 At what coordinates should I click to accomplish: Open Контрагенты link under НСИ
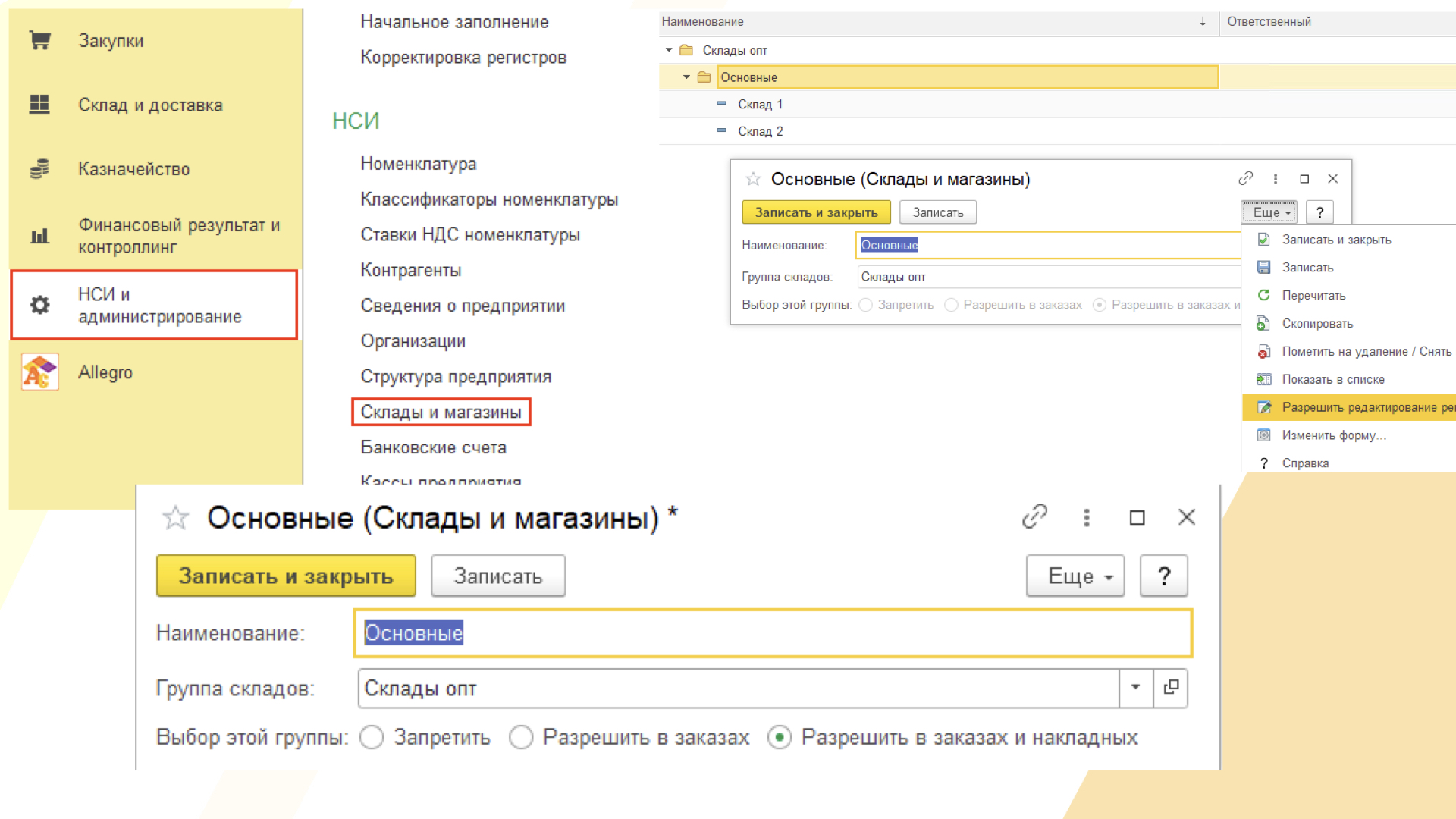[411, 270]
